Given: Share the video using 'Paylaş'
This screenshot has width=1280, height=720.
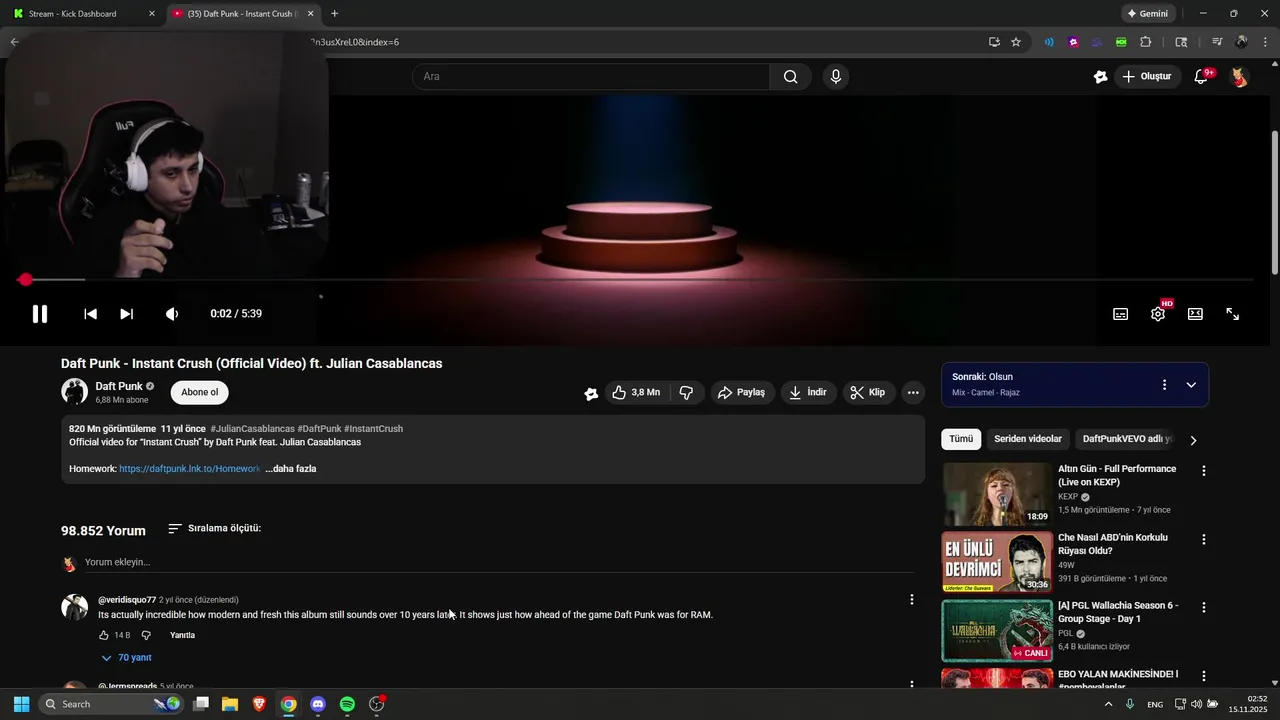Looking at the screenshot, I should point(741,393).
